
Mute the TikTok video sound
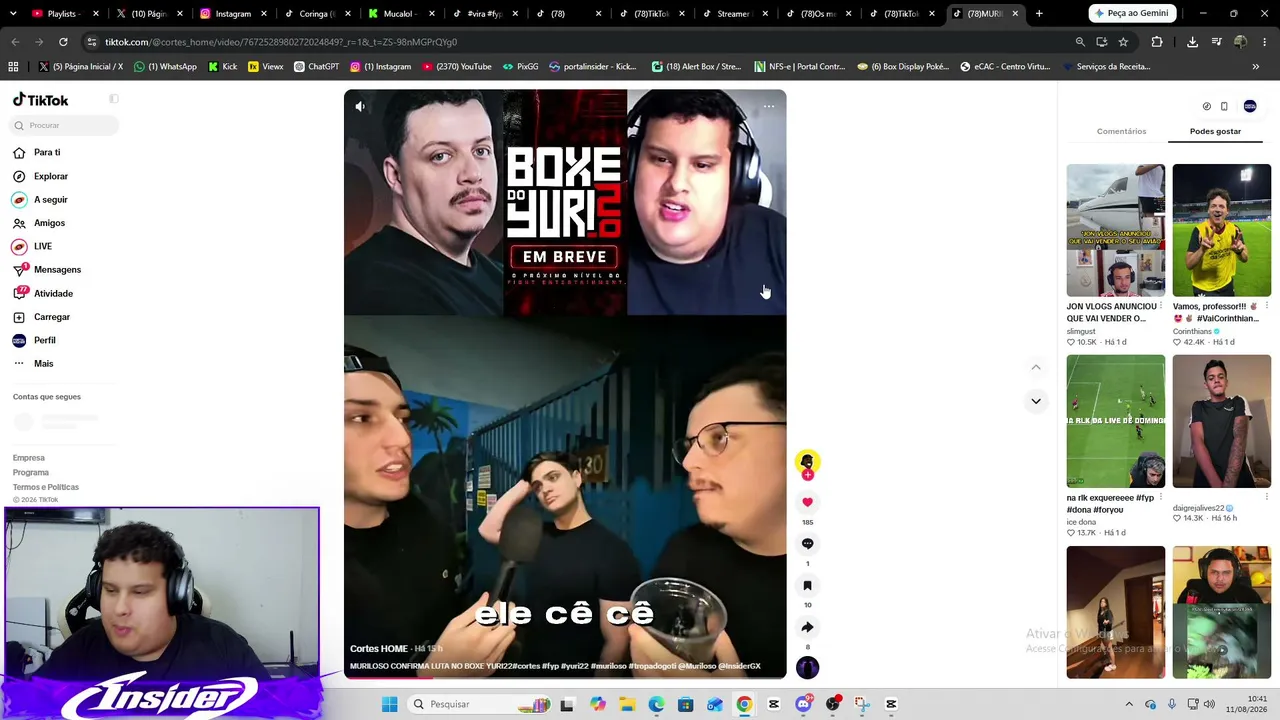[x=360, y=106]
